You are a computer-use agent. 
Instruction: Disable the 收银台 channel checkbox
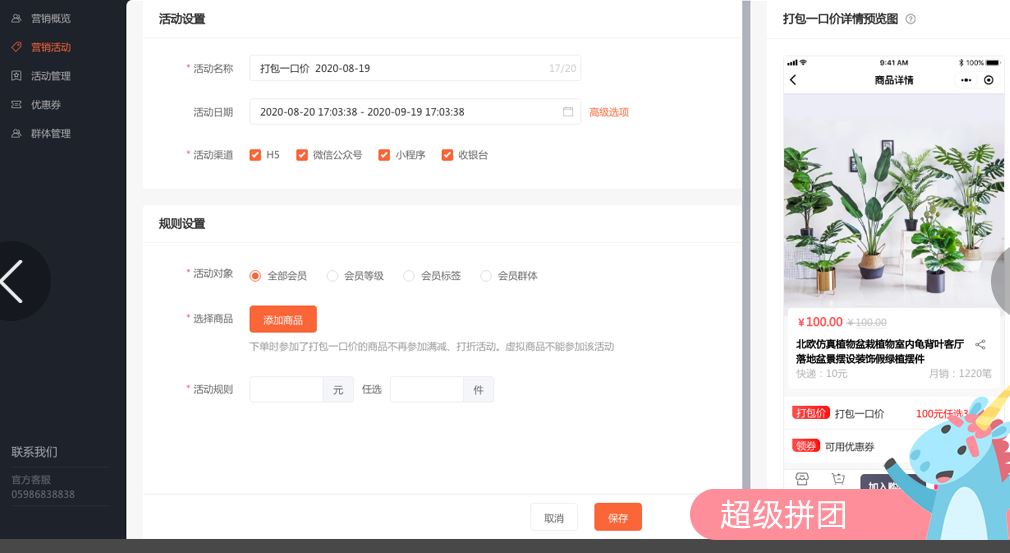point(447,155)
